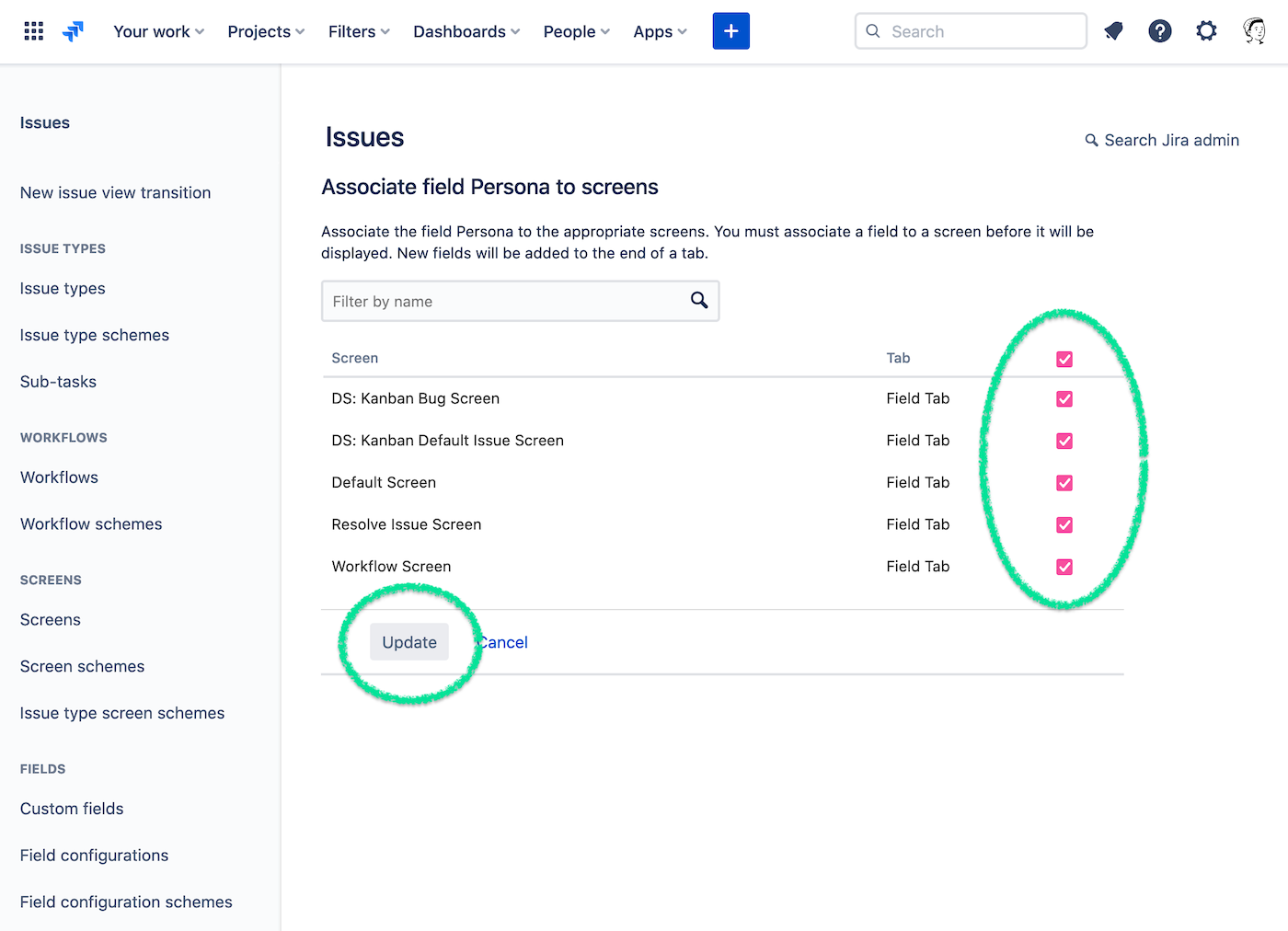Expand the Your work dropdown
1288x931 pixels.
pos(158,31)
